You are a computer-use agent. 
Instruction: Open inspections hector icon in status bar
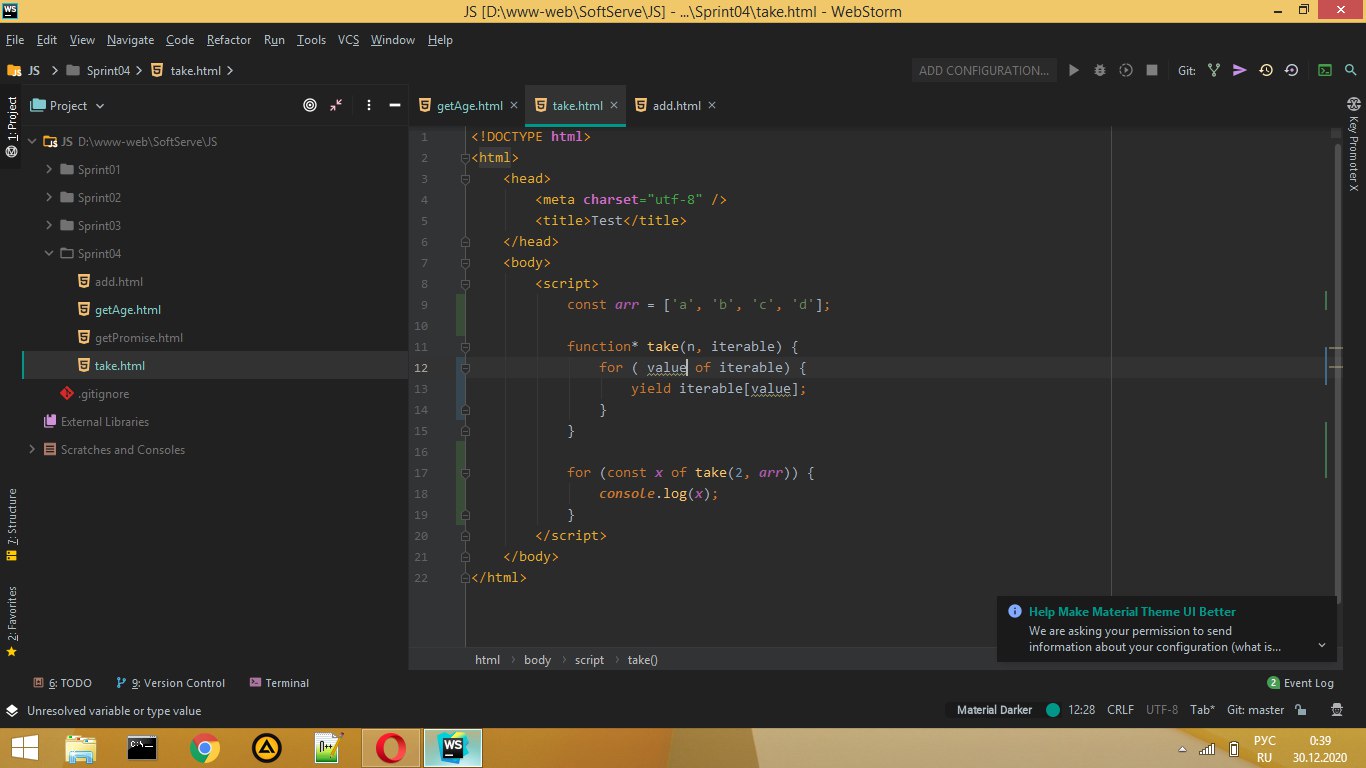coord(1337,710)
